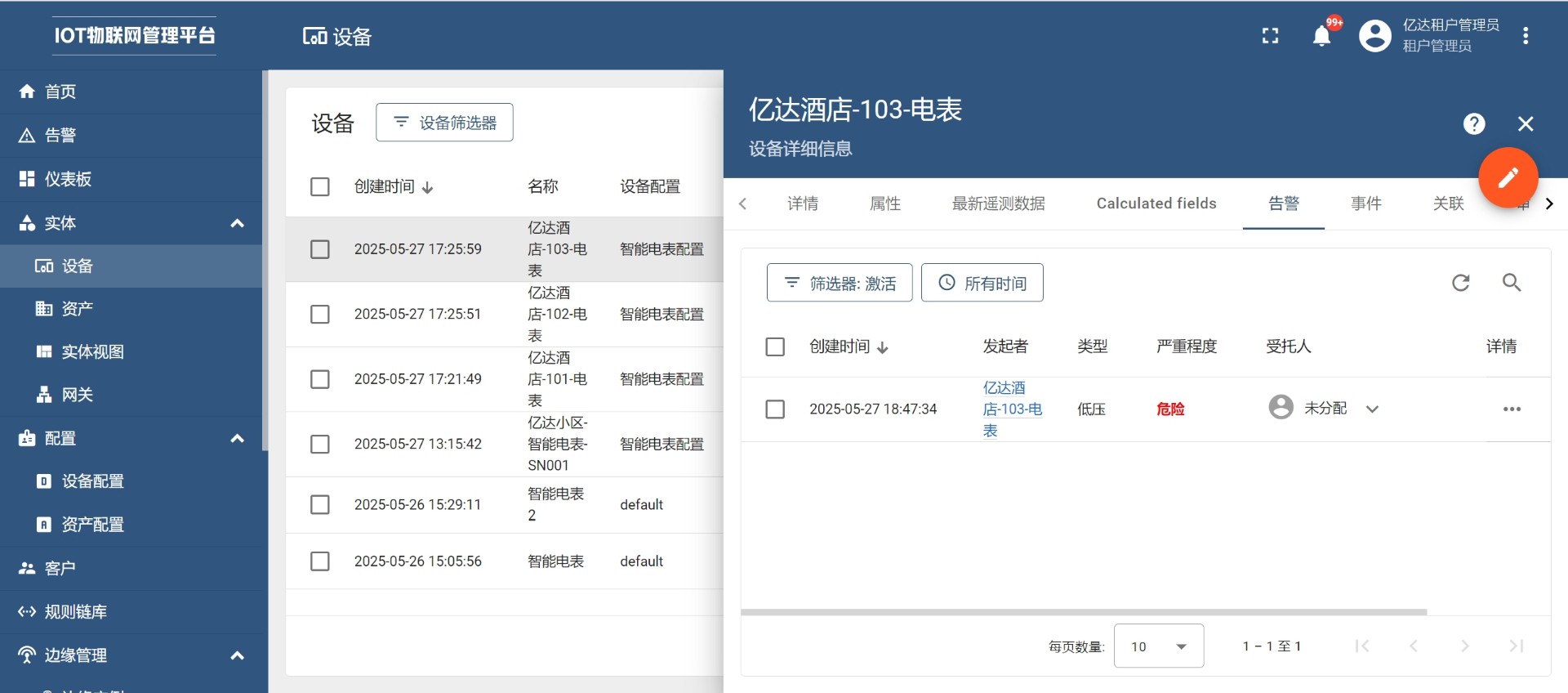Open 规则链库 in the sidebar
The image size is (1568, 693).
coord(75,612)
